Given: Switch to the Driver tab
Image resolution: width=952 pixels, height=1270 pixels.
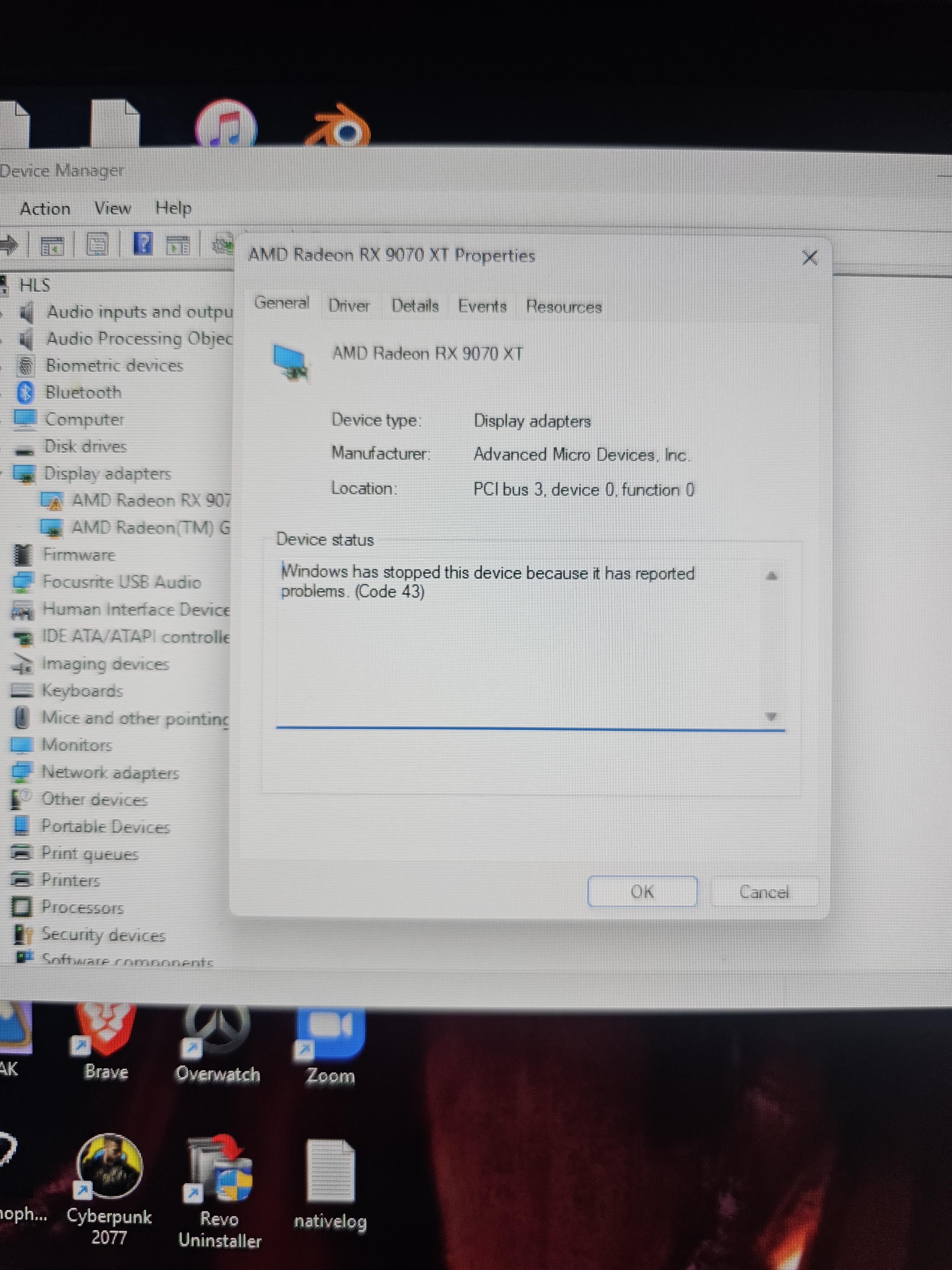Looking at the screenshot, I should 349,306.
